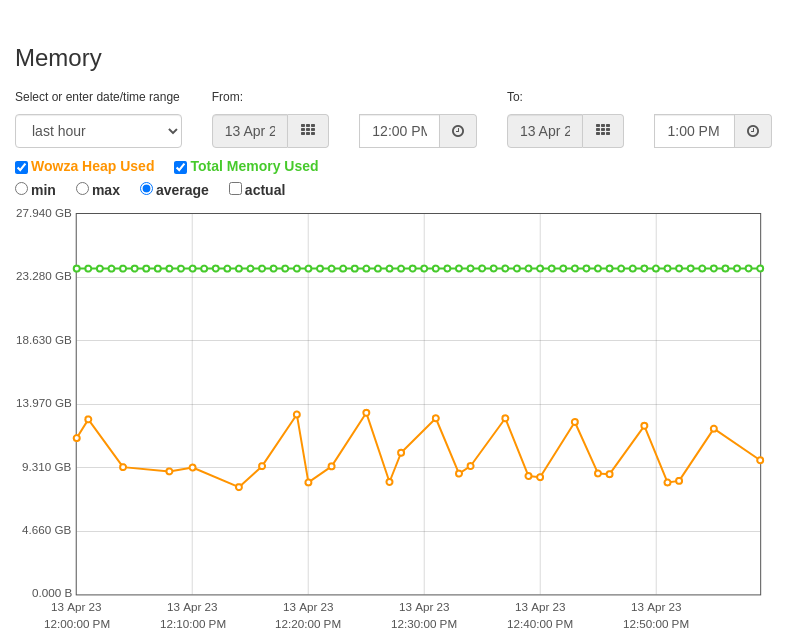Click the '9.310 GB' y-axis label

pos(47,467)
